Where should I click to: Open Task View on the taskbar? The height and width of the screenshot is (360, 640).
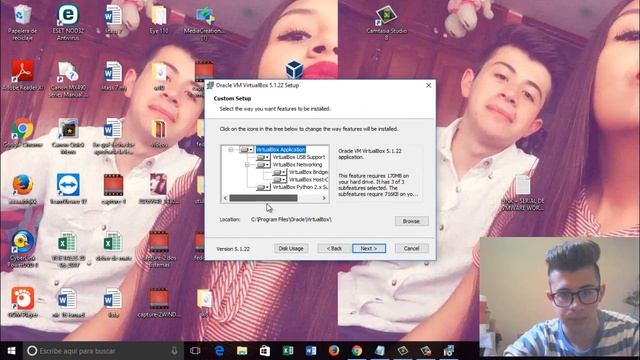195,351
